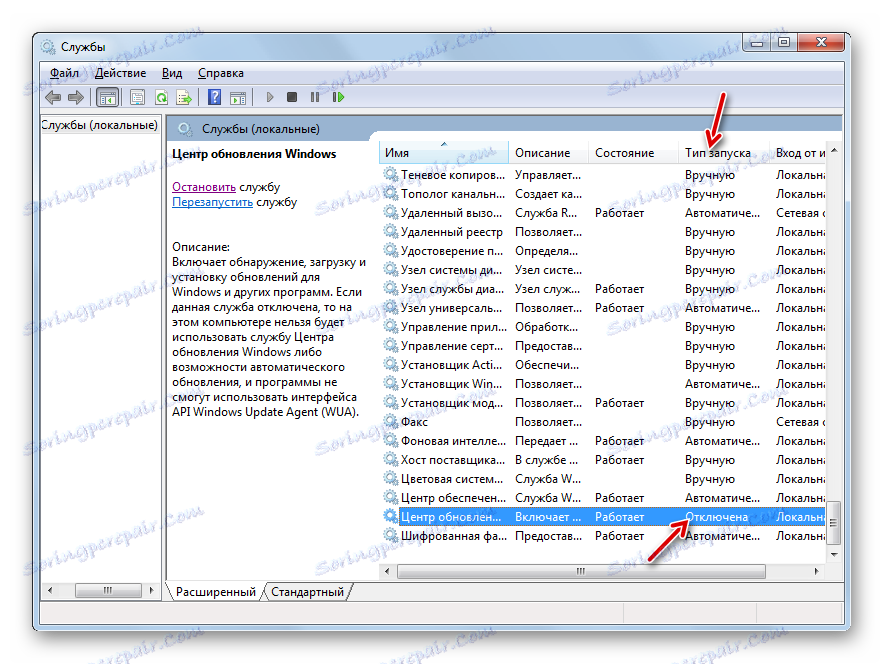Viewport: 884px width, 664px height.
Task: Select the Управление сертификатами service row
Action: click(603, 346)
